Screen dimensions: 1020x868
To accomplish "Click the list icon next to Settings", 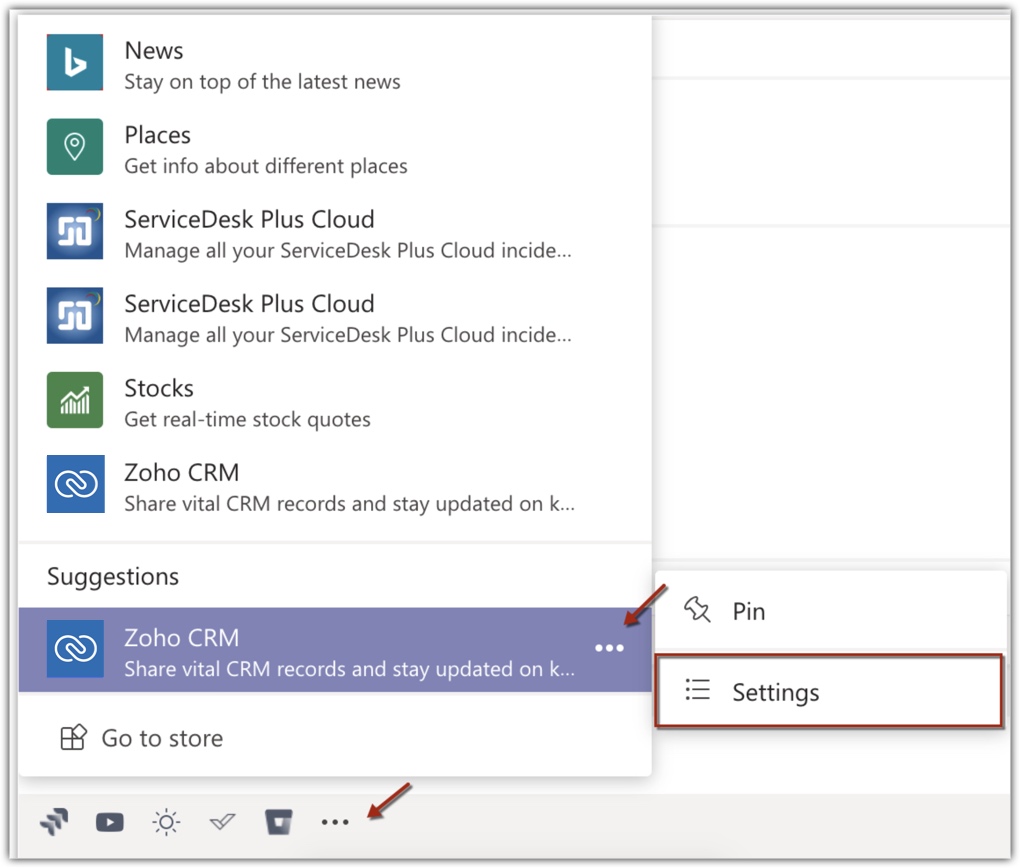I will coord(697,690).
